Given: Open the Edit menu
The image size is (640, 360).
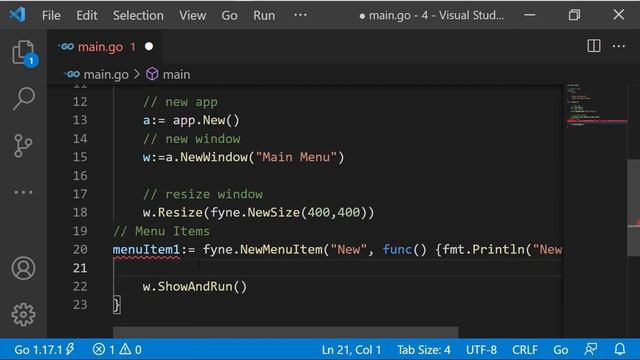Looking at the screenshot, I should (x=87, y=16).
